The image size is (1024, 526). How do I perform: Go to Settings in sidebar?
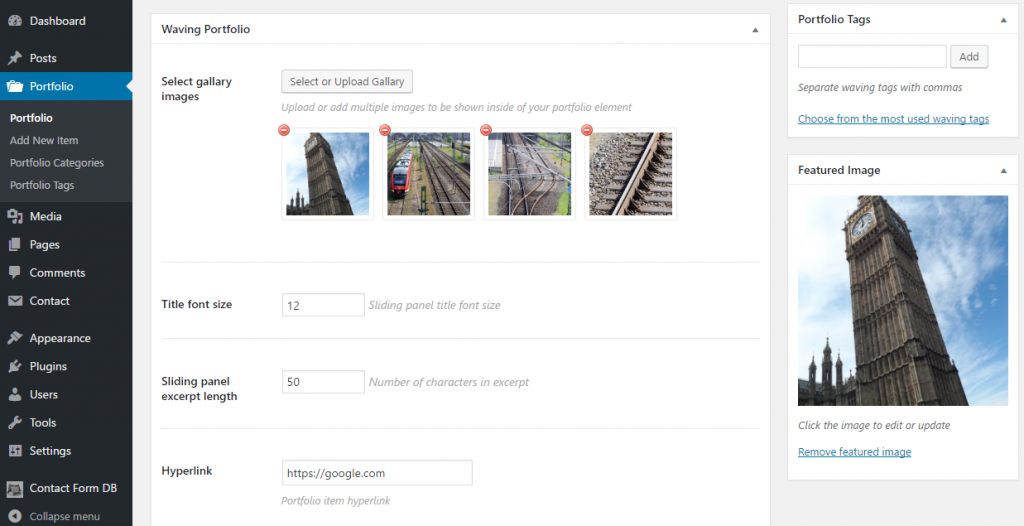click(x=50, y=451)
